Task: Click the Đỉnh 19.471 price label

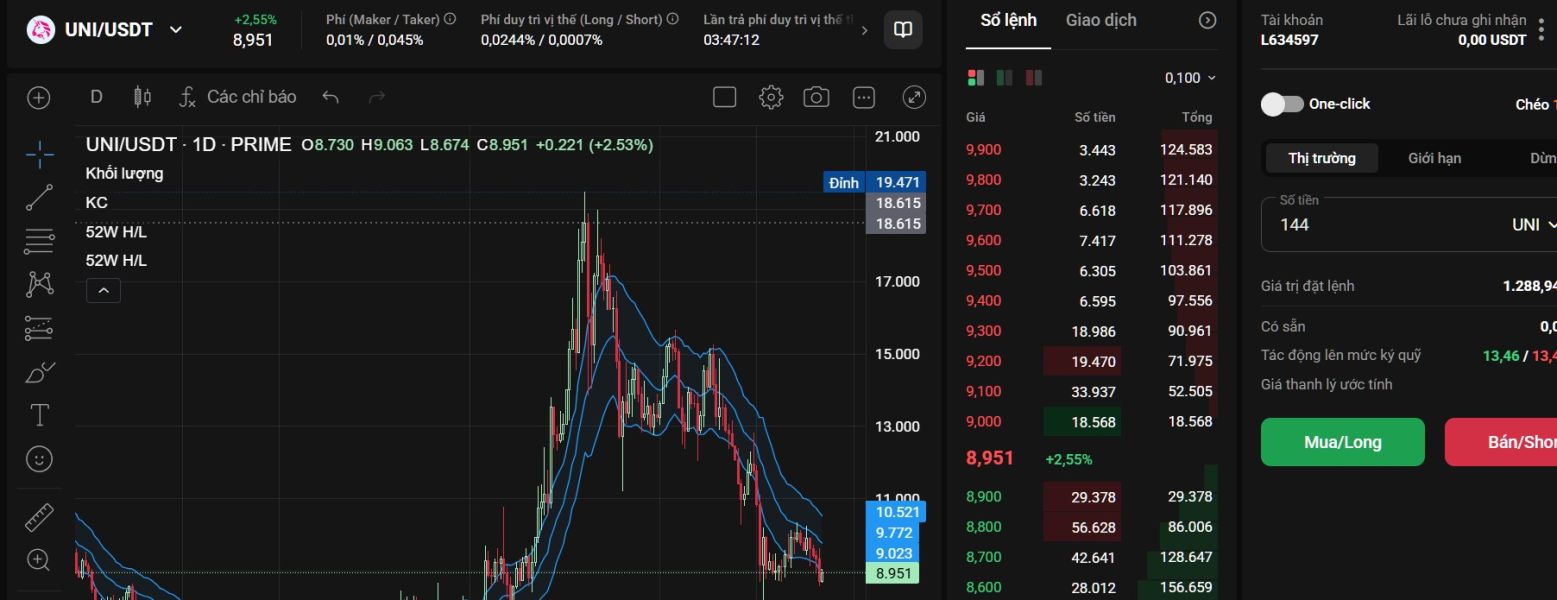Action: pos(874,182)
